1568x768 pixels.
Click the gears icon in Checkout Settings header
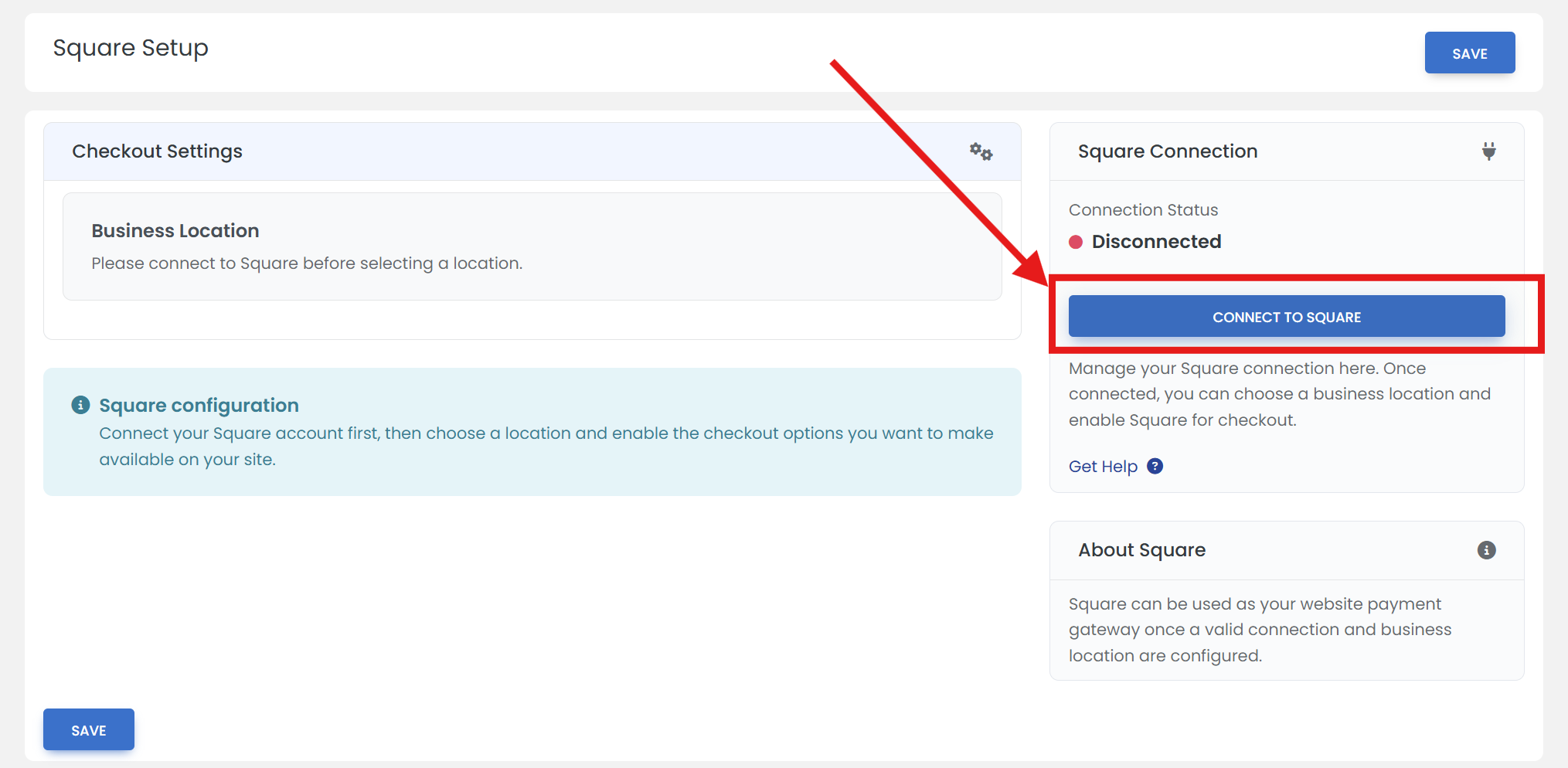click(x=981, y=151)
